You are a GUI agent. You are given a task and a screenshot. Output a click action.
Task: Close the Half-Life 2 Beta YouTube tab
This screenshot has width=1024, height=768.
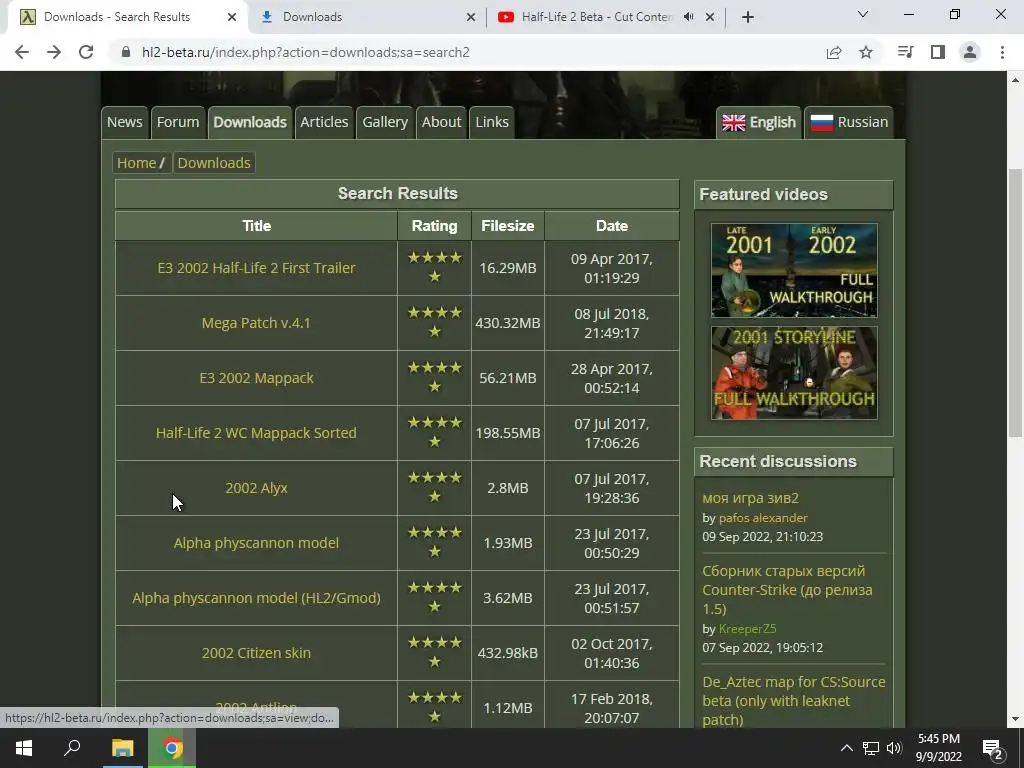(x=710, y=17)
